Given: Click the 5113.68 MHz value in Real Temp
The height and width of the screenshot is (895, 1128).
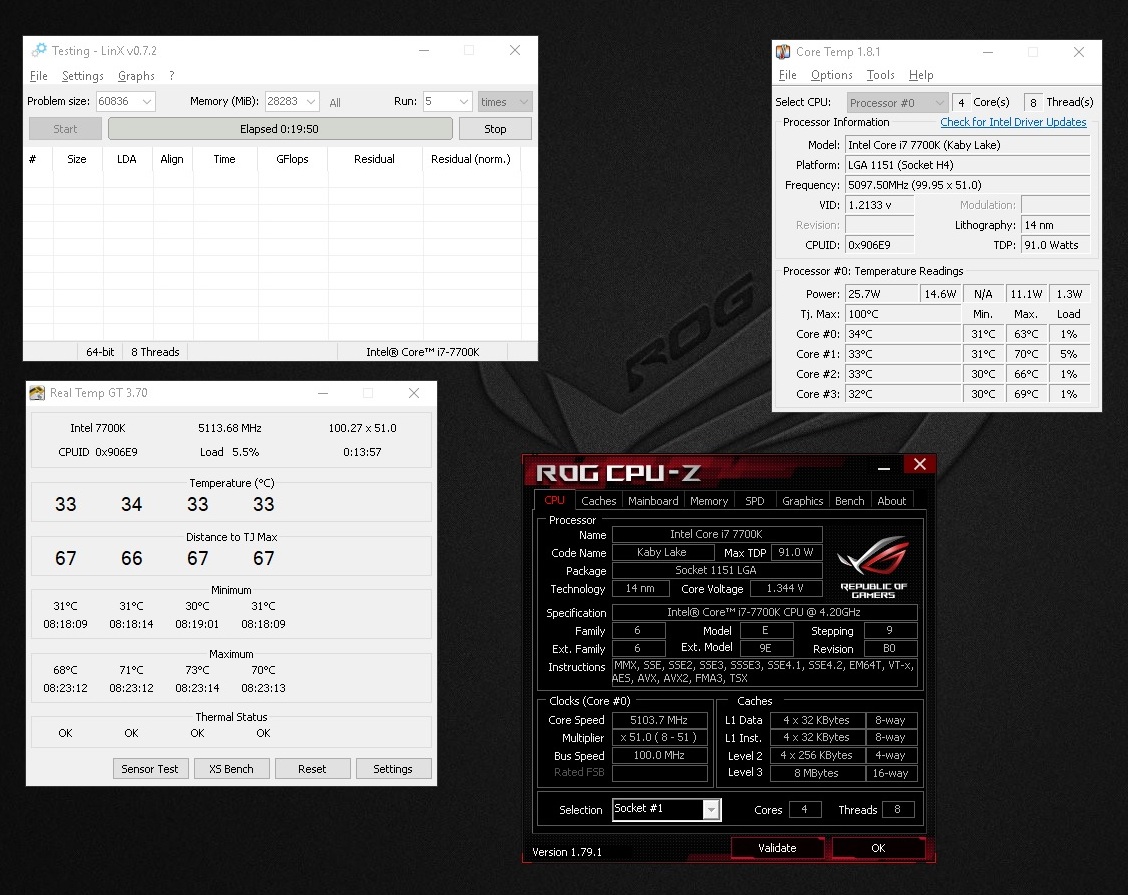Looking at the screenshot, I should pyautogui.click(x=229, y=428).
